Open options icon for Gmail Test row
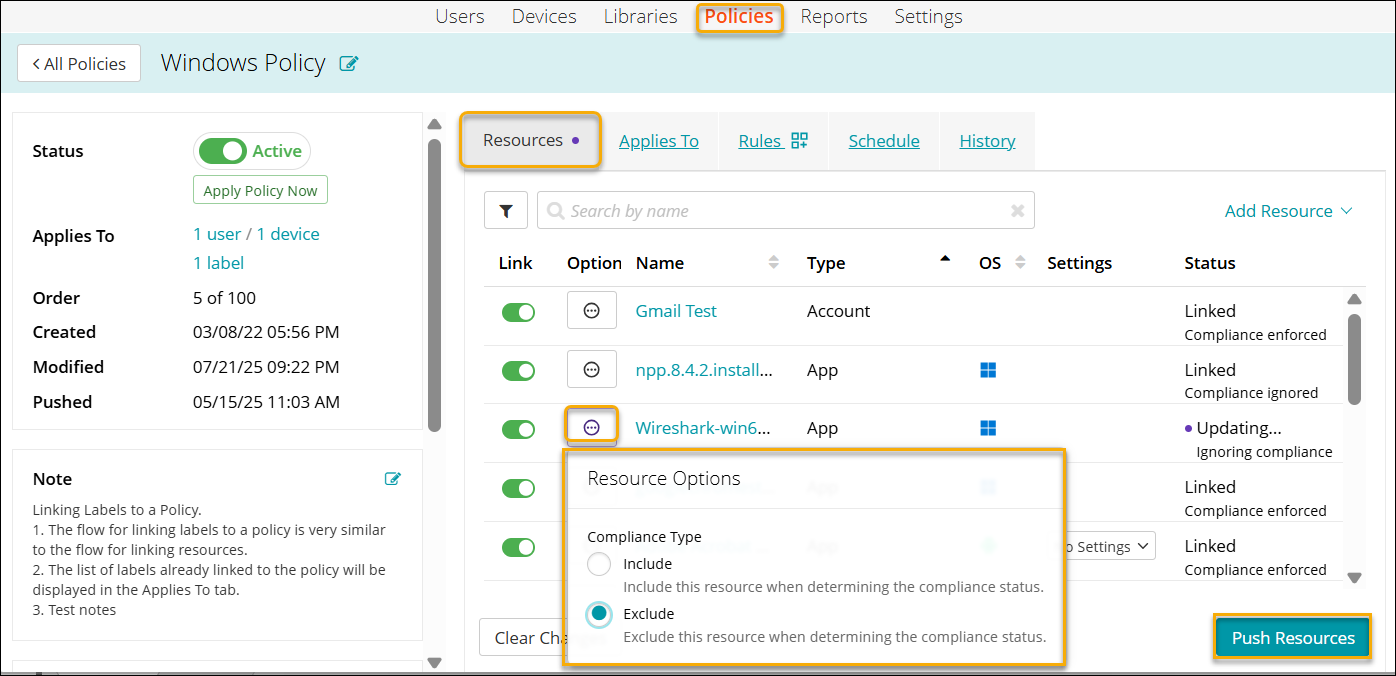1396x676 pixels. coord(591,311)
